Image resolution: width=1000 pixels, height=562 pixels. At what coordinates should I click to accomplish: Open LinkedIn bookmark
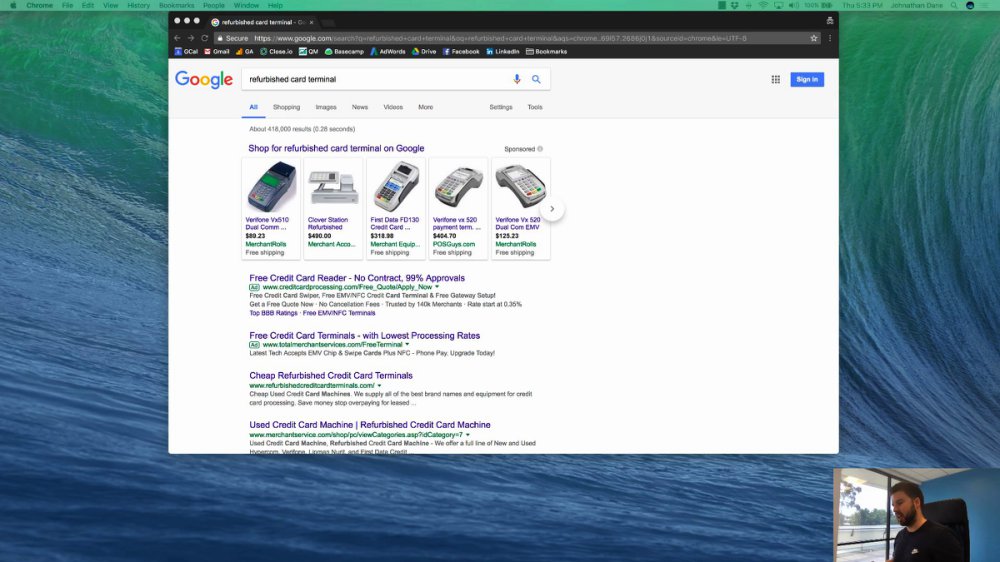pos(503,52)
